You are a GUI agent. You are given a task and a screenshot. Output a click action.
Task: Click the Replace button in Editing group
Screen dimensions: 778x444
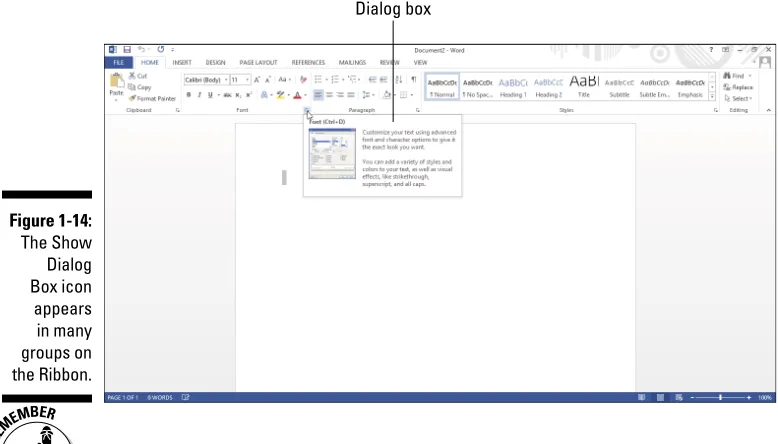(x=738, y=87)
